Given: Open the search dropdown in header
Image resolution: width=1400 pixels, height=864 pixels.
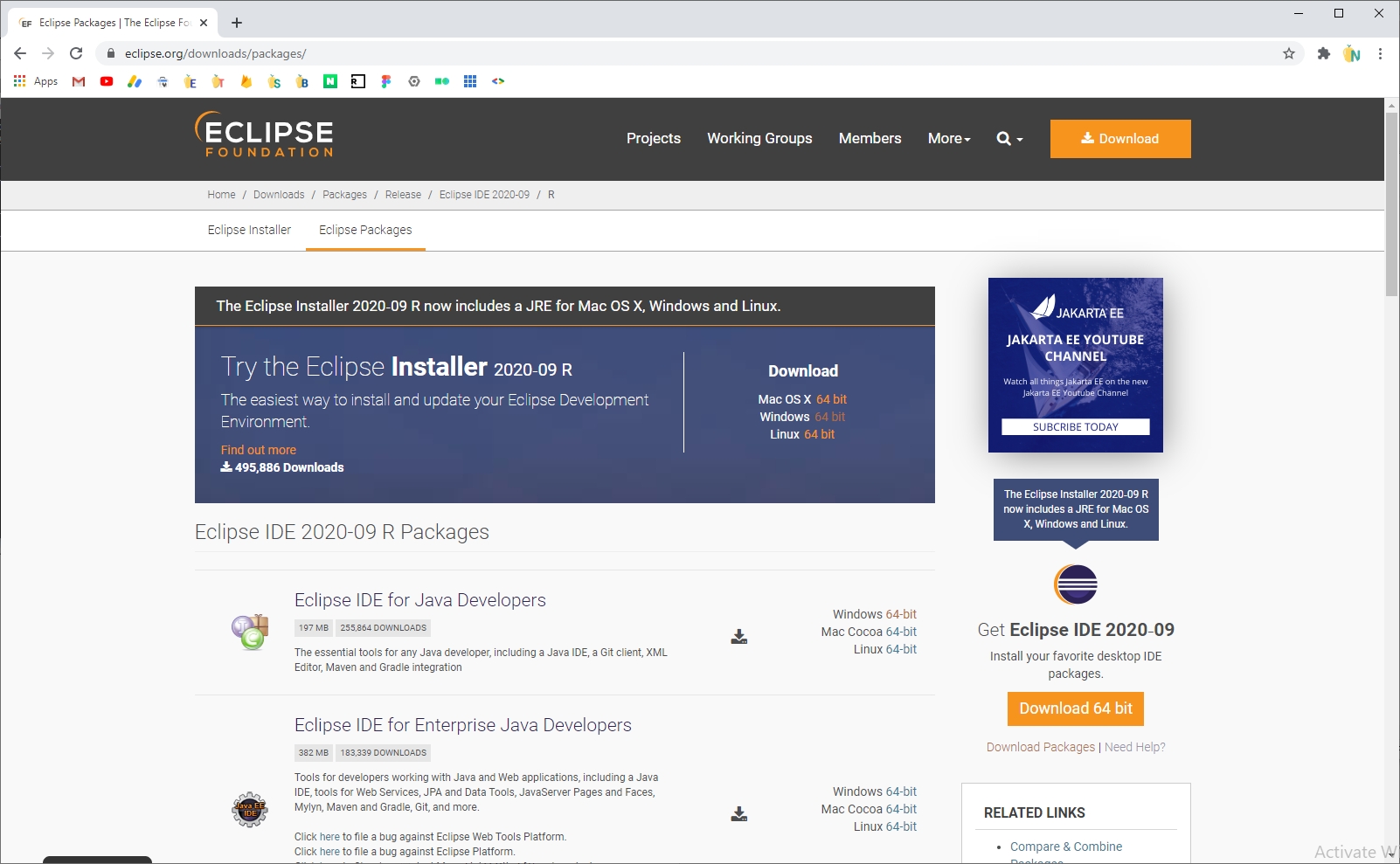Looking at the screenshot, I should coord(1009,138).
